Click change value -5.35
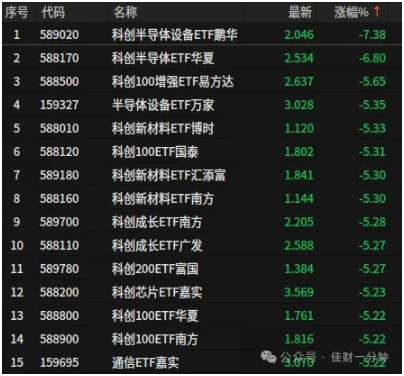 pyautogui.click(x=372, y=105)
